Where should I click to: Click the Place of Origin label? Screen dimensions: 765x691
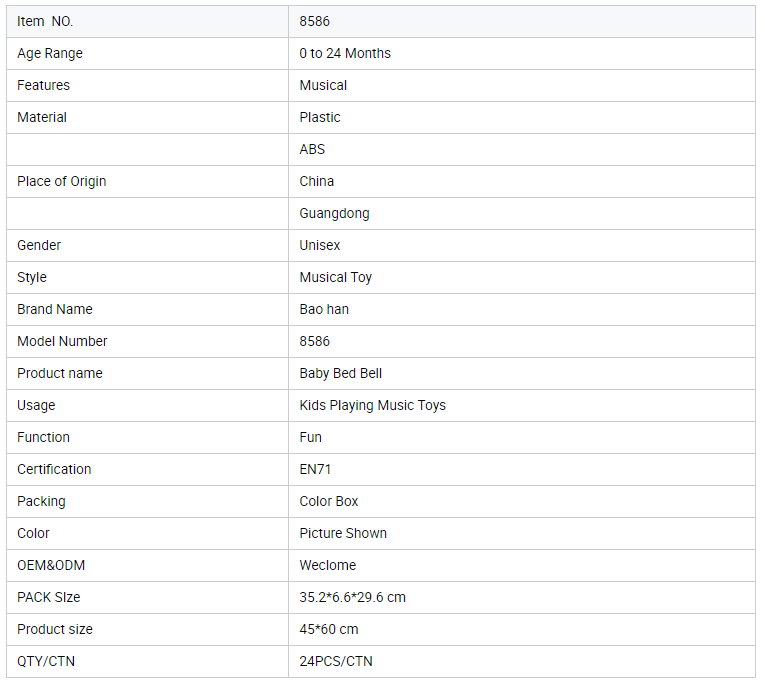pos(61,181)
